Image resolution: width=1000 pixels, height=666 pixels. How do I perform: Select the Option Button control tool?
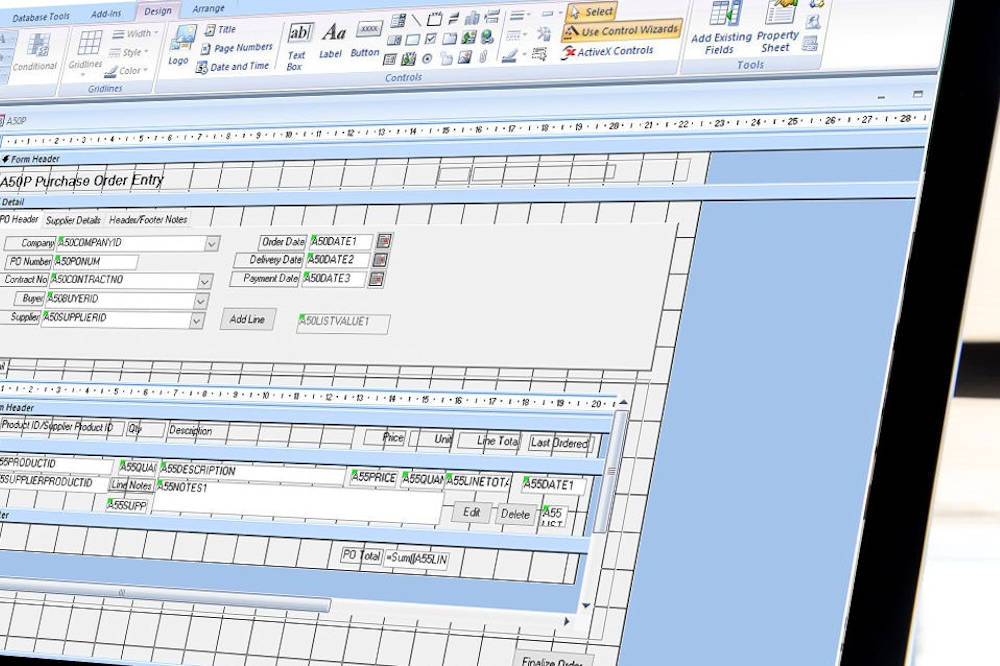pos(427,58)
